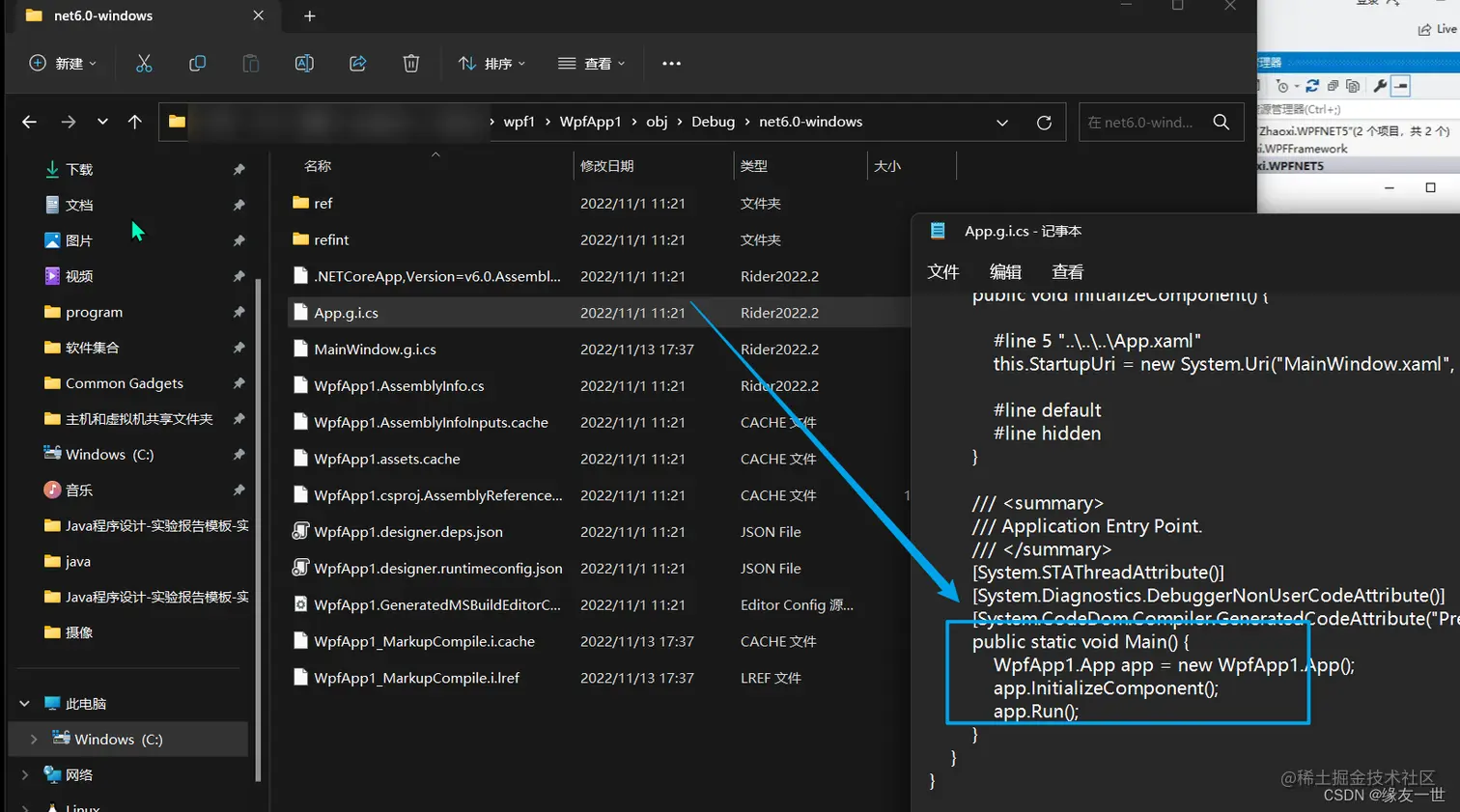Open 文档 in the navigation pane
The image size is (1460, 812).
click(79, 205)
